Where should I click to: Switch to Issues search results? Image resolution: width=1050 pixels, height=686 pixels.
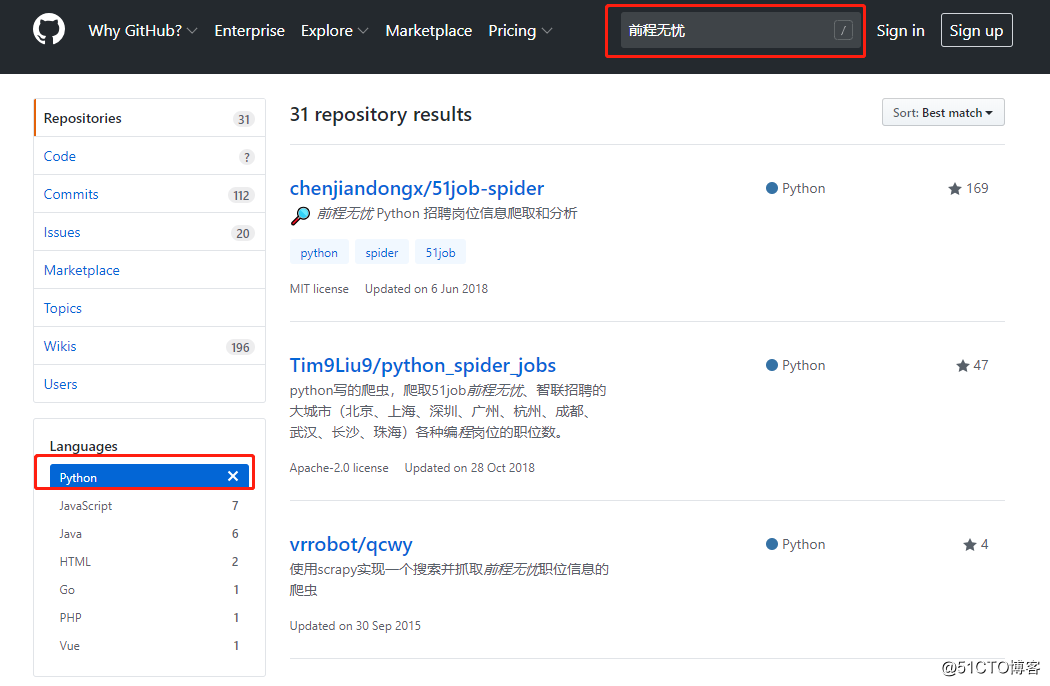pos(149,232)
